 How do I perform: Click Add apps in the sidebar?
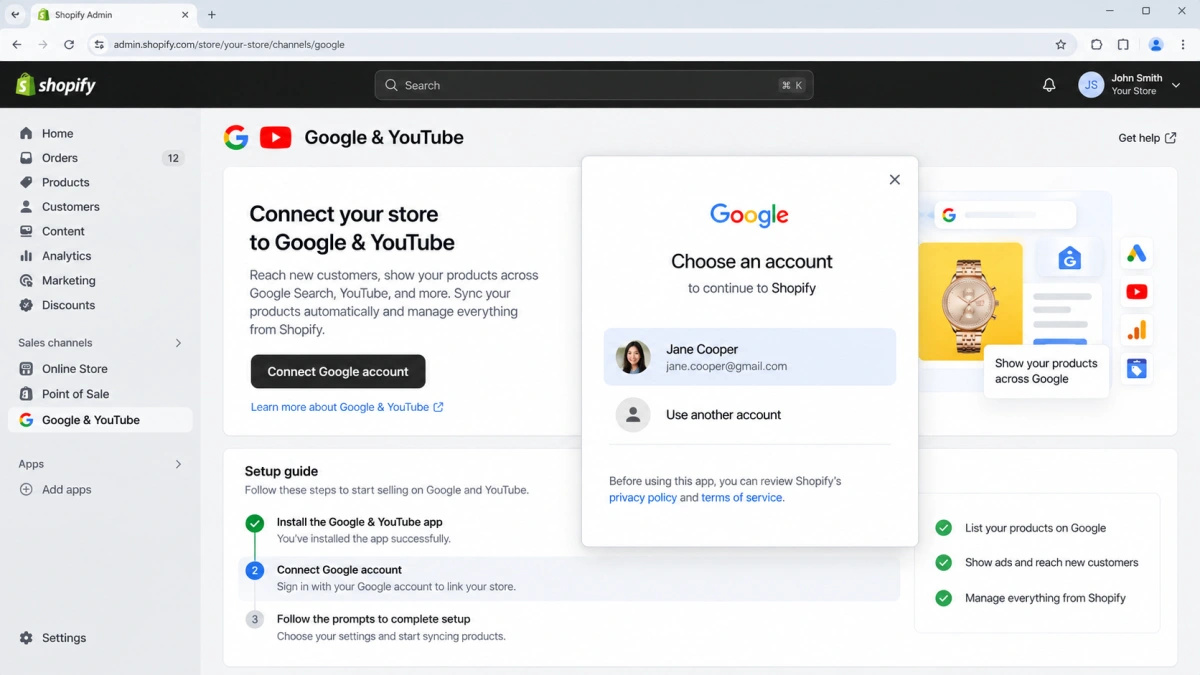(x=66, y=489)
